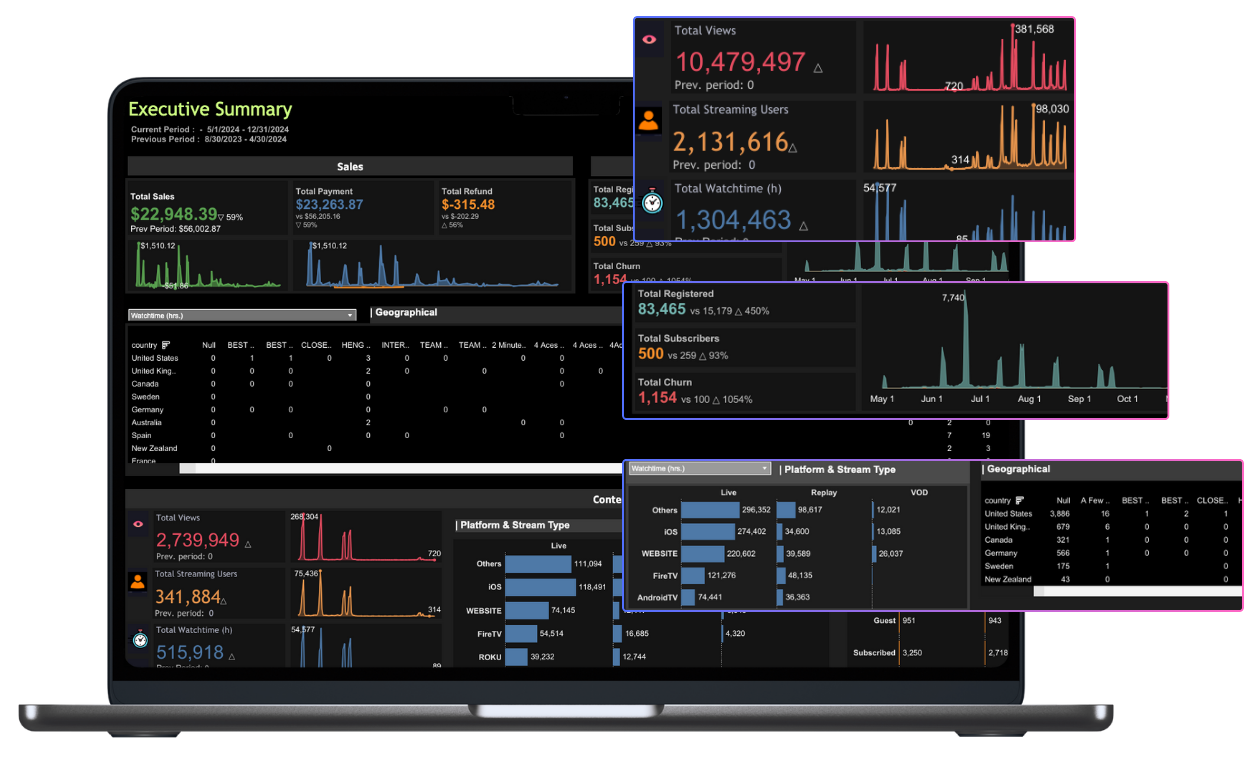Select the Total Refund $-315.48 card
Viewport: 1244px width, 768px height.
click(503, 205)
